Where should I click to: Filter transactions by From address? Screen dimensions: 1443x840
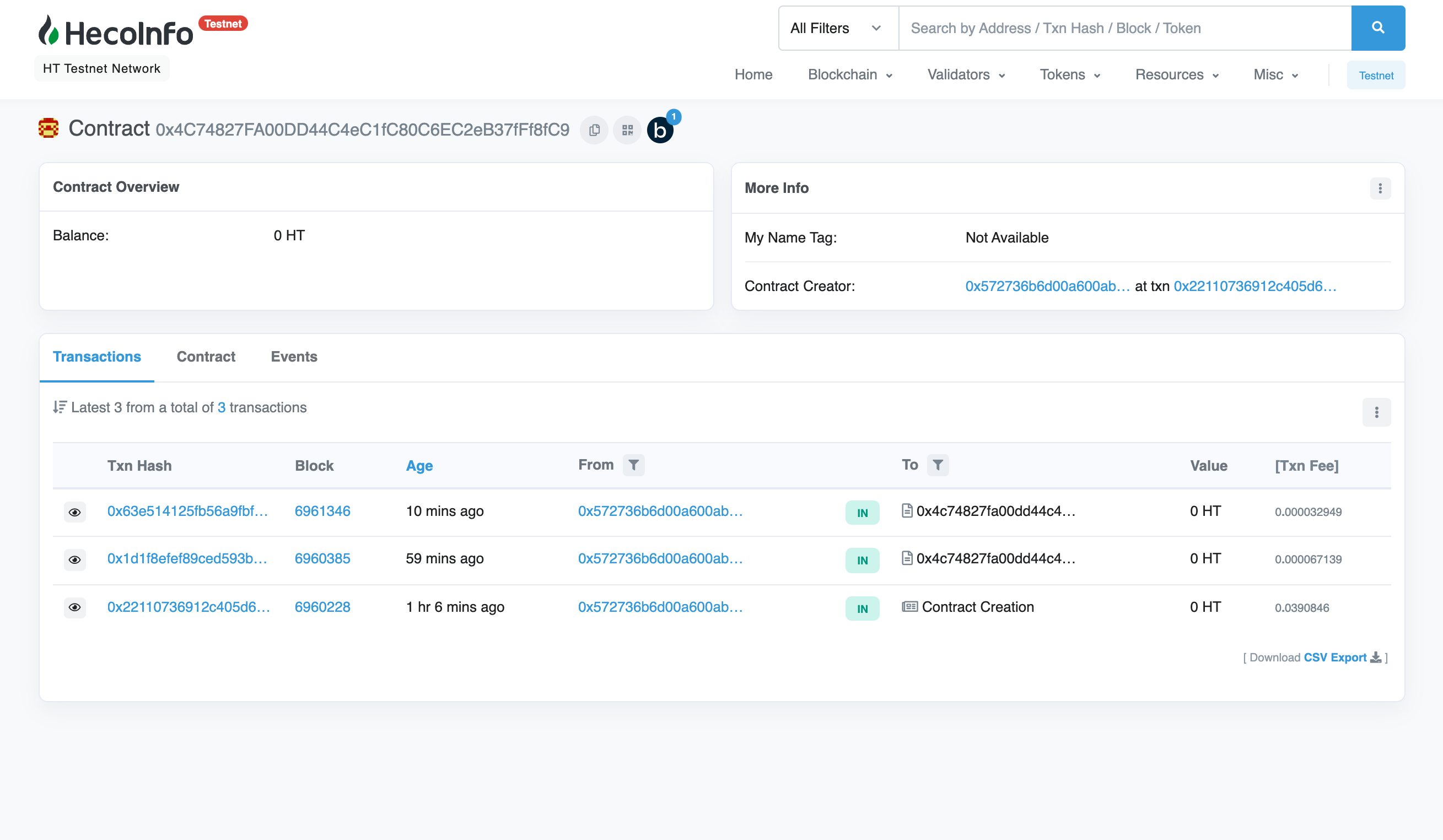(633, 465)
